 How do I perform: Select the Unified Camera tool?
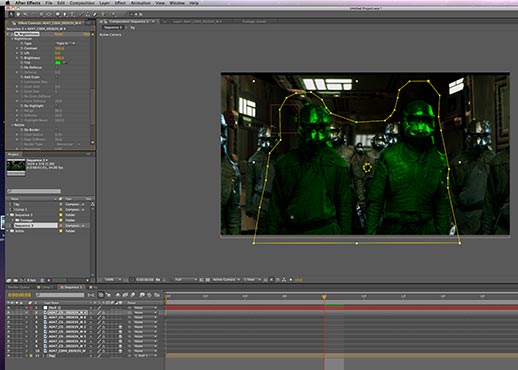coord(41,14)
